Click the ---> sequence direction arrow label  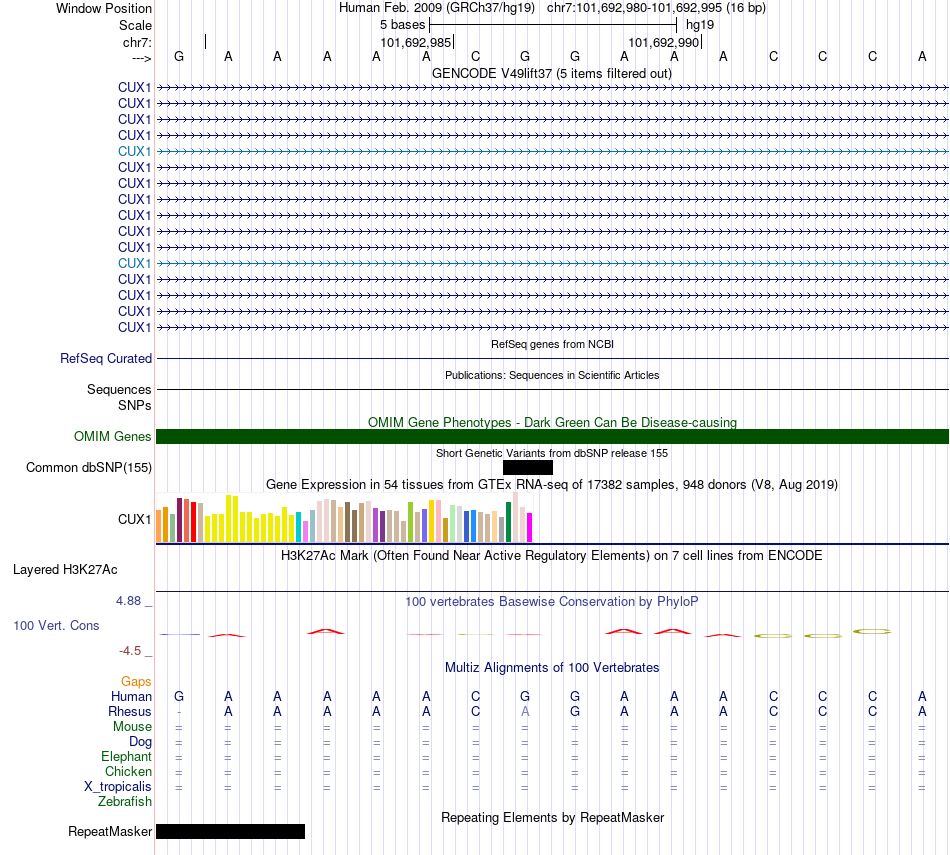(141, 58)
